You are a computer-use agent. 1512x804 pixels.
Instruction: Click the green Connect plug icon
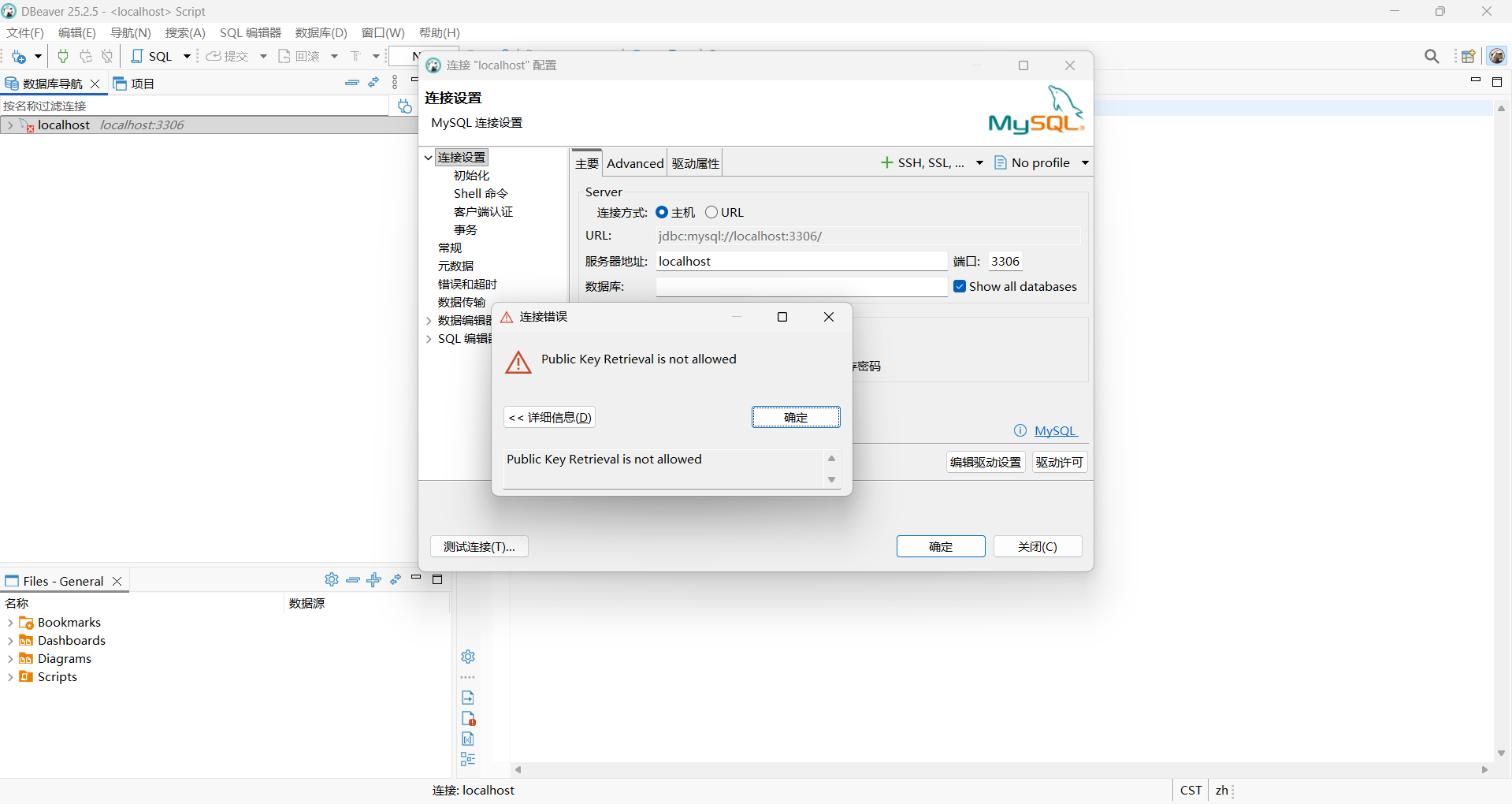click(63, 56)
